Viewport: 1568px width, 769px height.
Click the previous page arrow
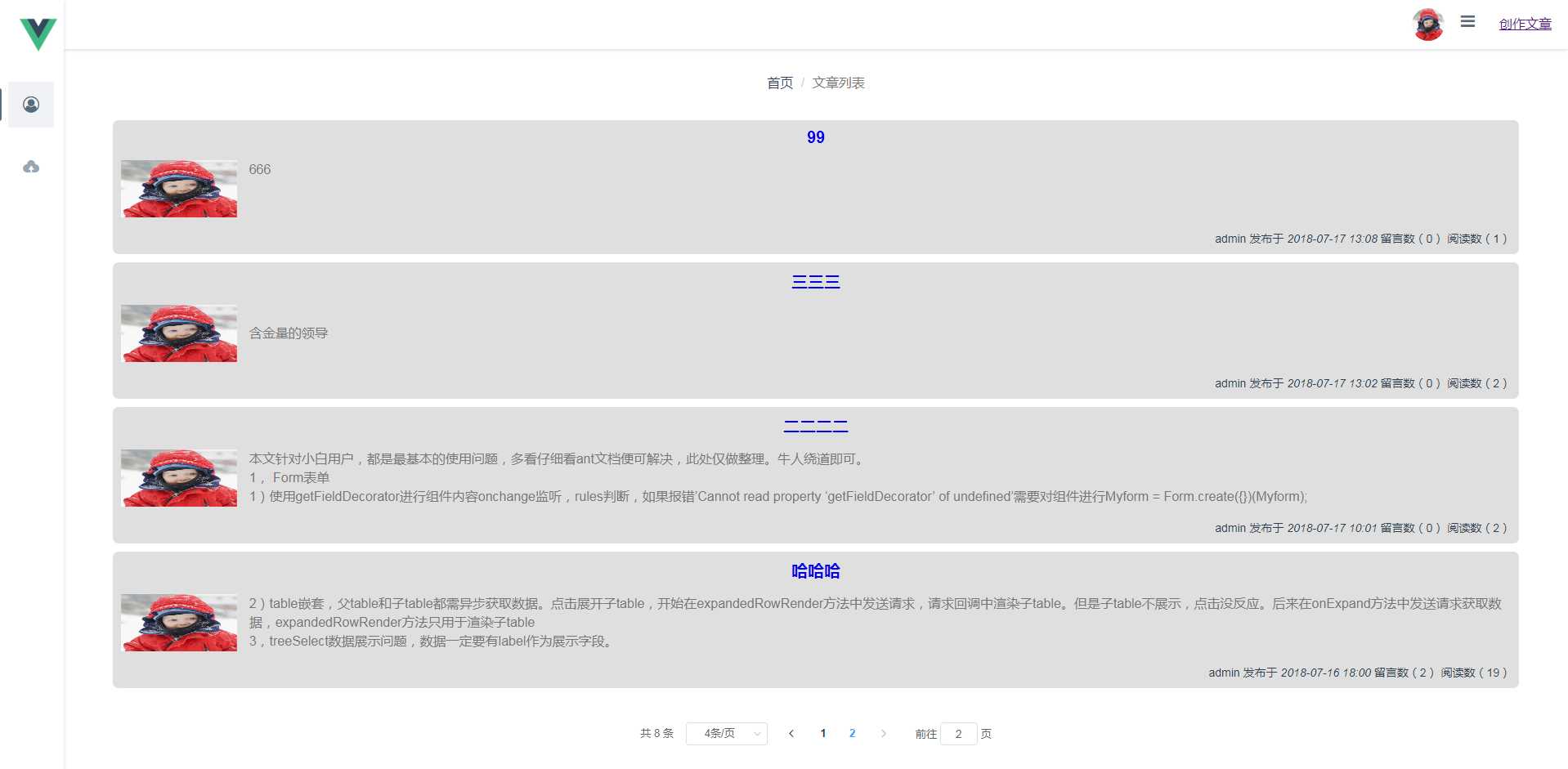point(791,734)
